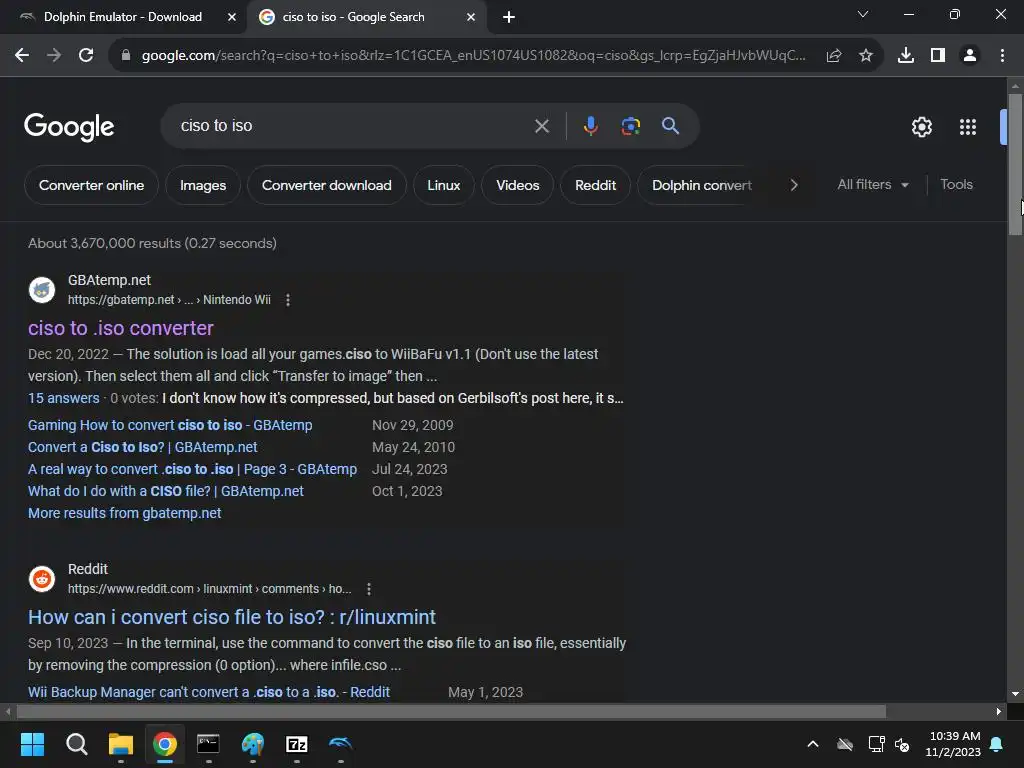
Task: Open Gaming How to convert ciso to iso link
Action: tap(170, 425)
